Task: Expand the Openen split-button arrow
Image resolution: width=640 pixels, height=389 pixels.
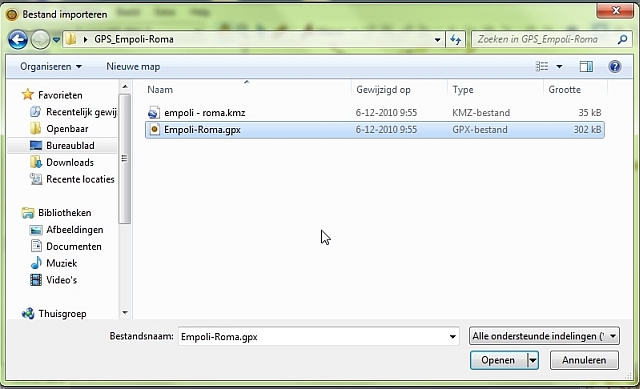Action: coord(533,360)
